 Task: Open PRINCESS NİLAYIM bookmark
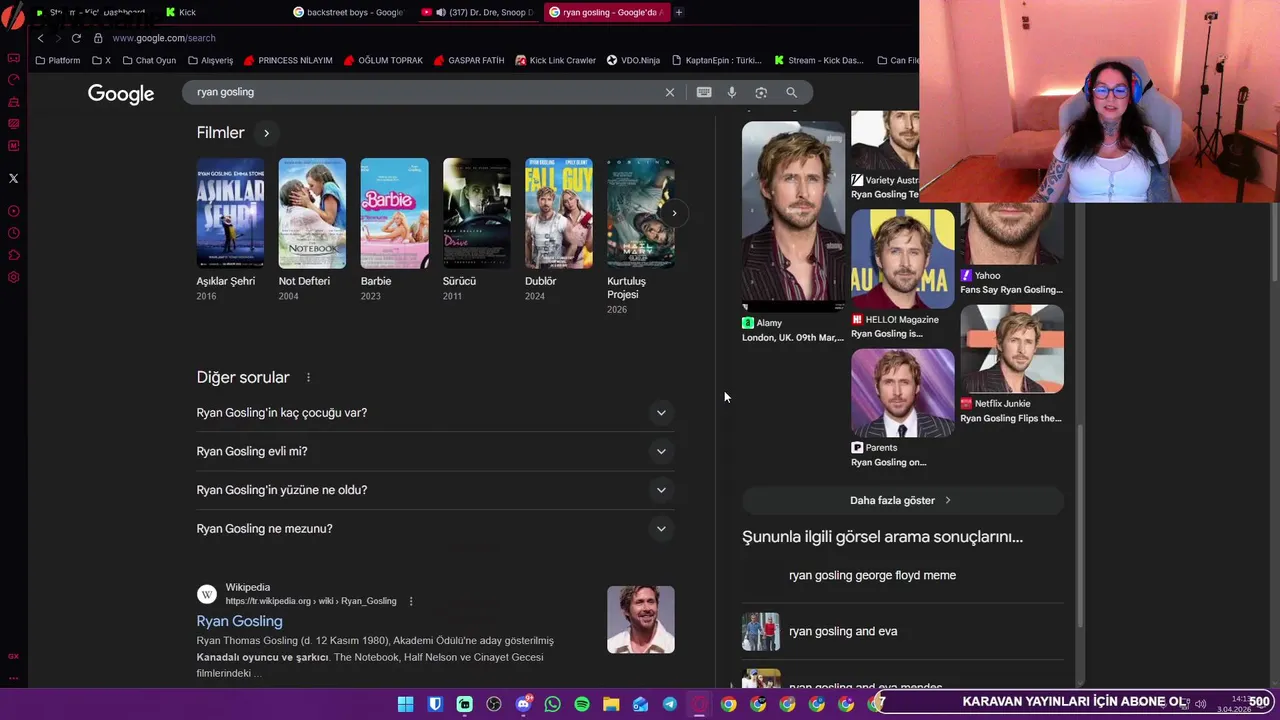click(x=288, y=60)
